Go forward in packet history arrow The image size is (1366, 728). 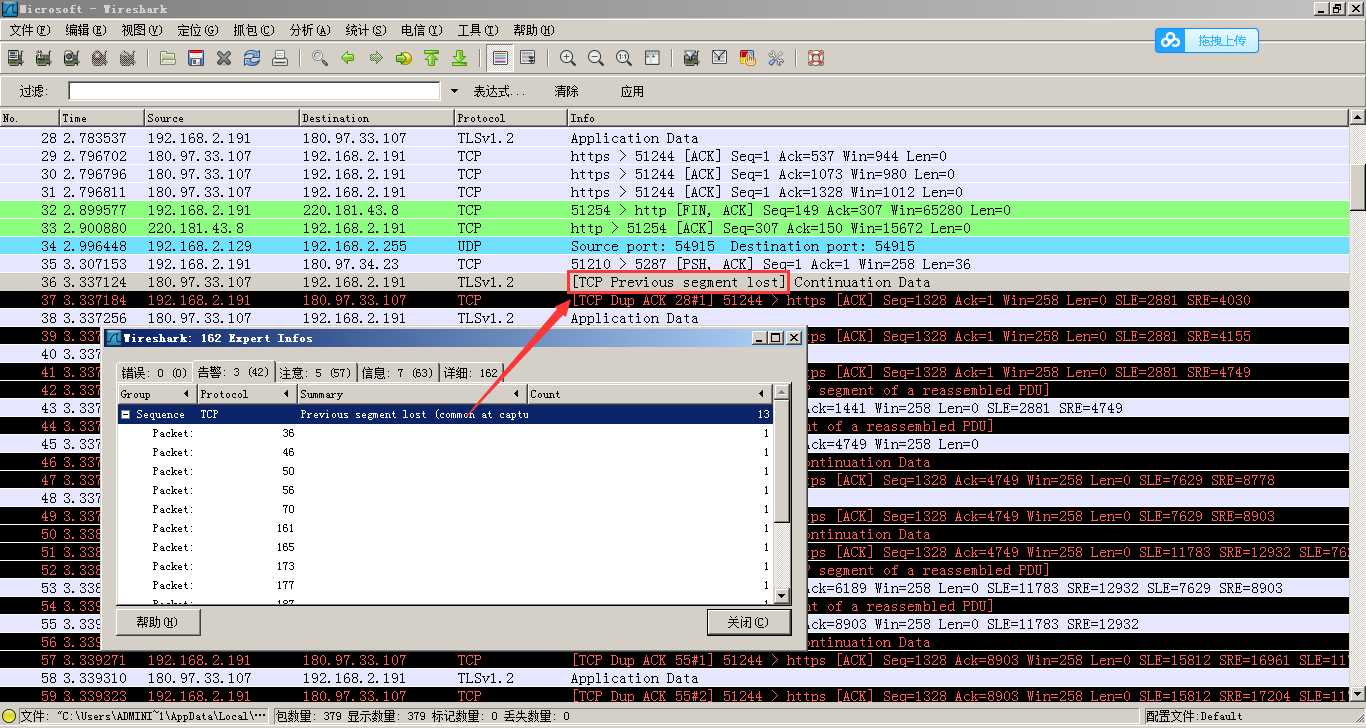[376, 58]
